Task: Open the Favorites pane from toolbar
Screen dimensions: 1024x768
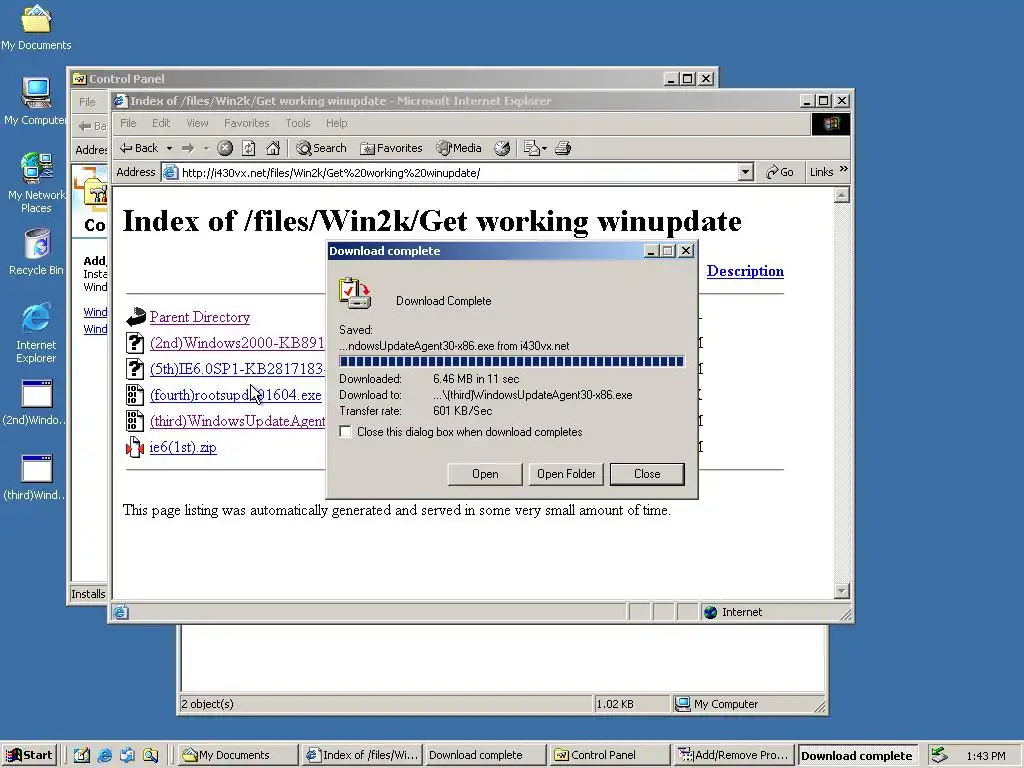Action: pos(391,148)
